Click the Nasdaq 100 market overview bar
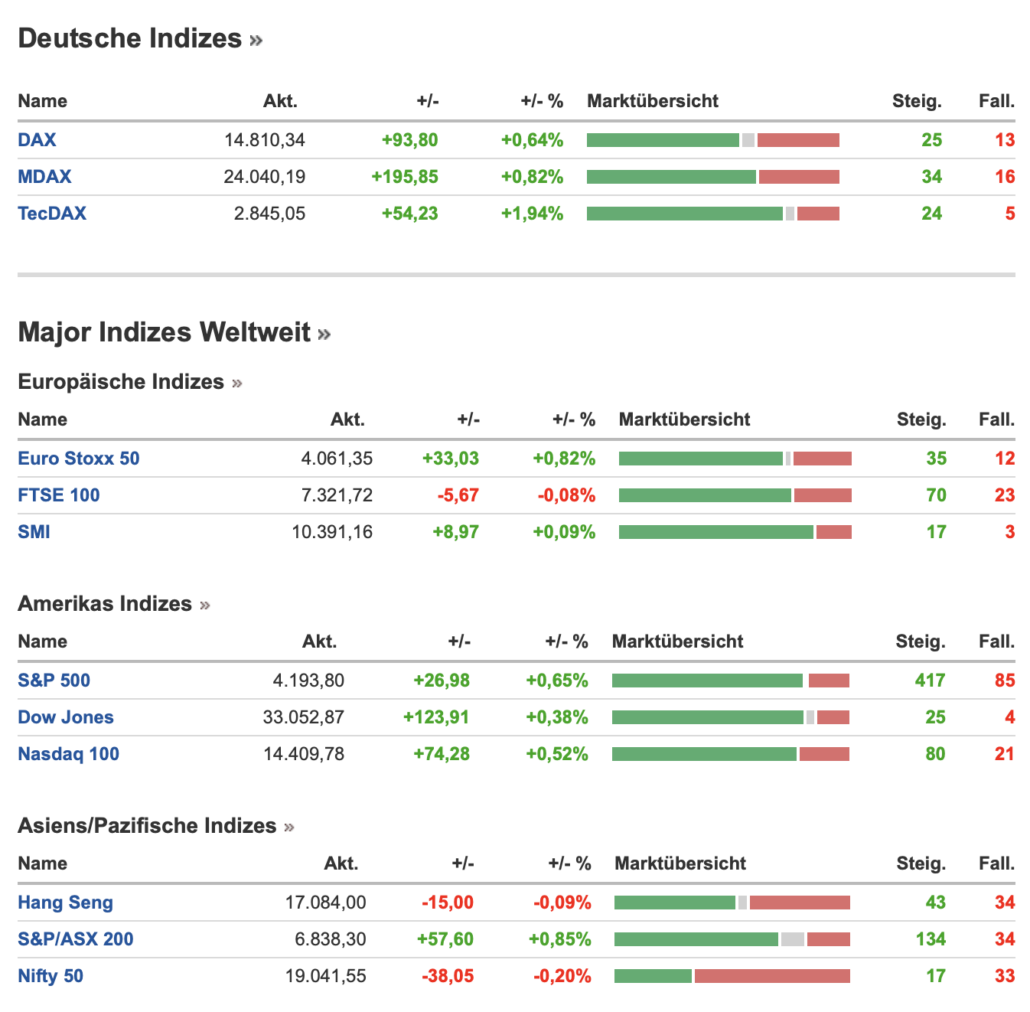The width and height of the screenshot is (1030, 1012). (730, 754)
